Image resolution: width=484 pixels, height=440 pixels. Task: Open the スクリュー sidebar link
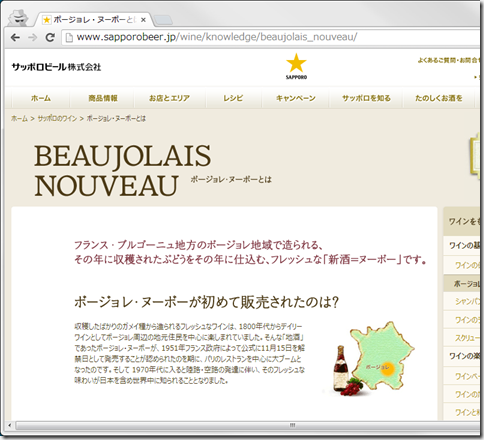[x=462, y=338]
